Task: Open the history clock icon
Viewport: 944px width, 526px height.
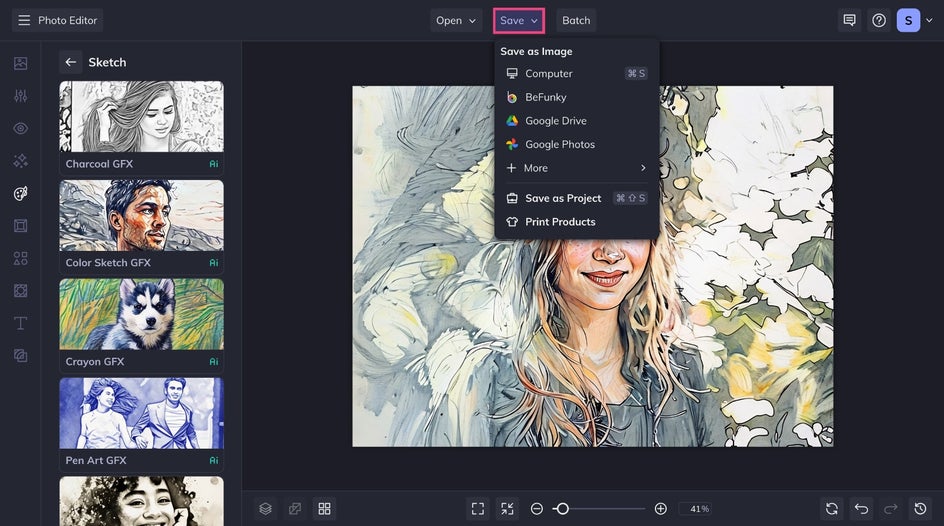Action: [x=921, y=509]
